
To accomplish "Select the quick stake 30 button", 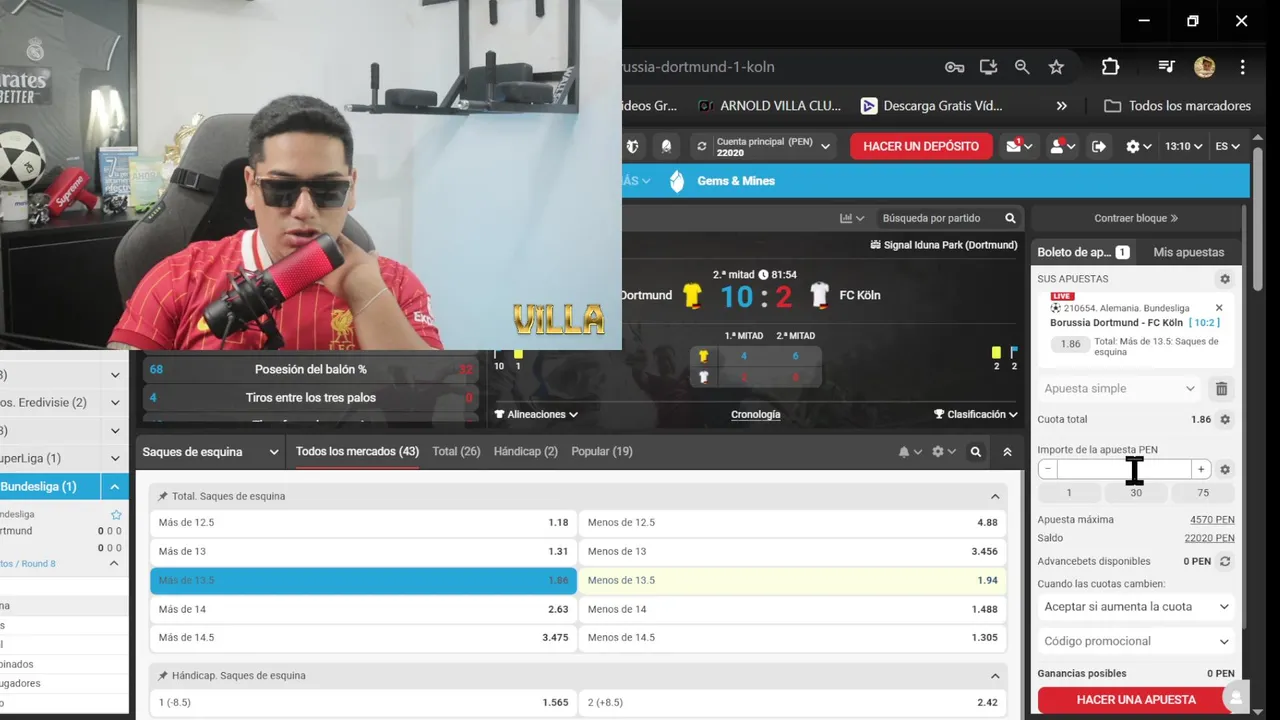I will pyautogui.click(x=1135, y=493).
